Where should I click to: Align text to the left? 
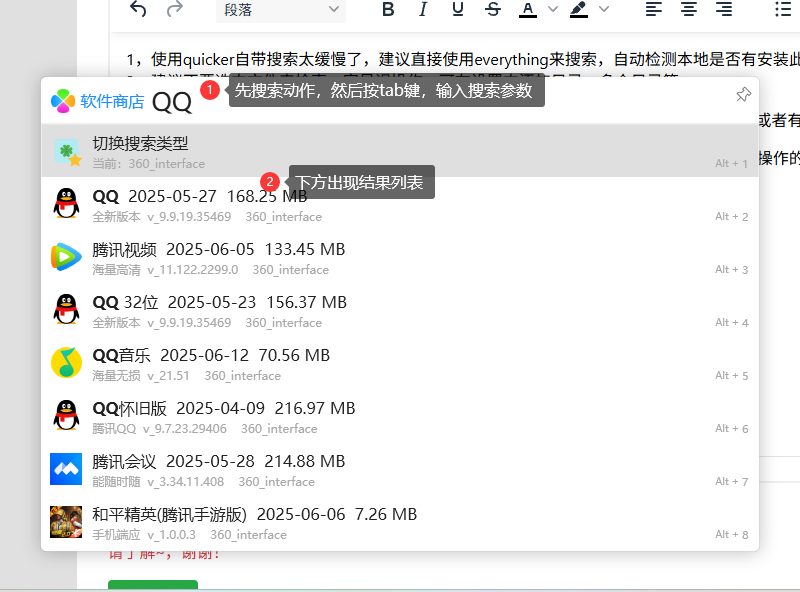pyautogui.click(x=654, y=9)
